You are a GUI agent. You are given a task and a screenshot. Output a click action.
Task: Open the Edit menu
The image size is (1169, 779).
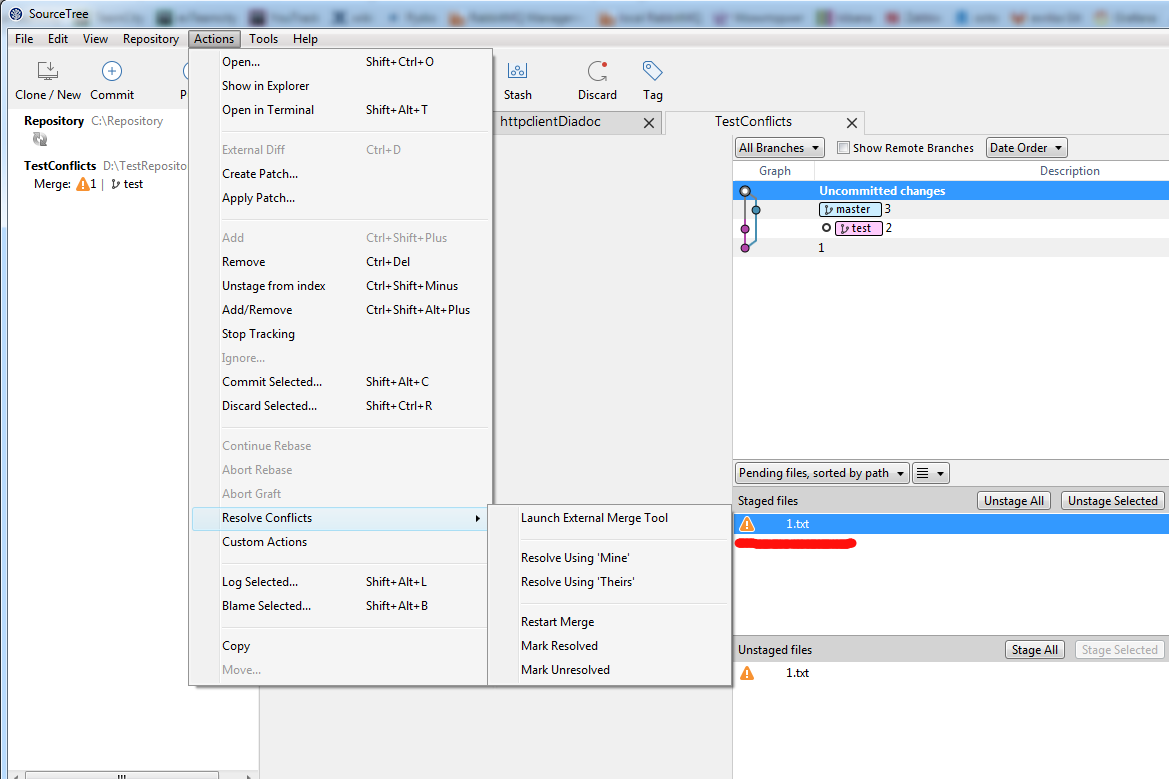[x=57, y=39]
